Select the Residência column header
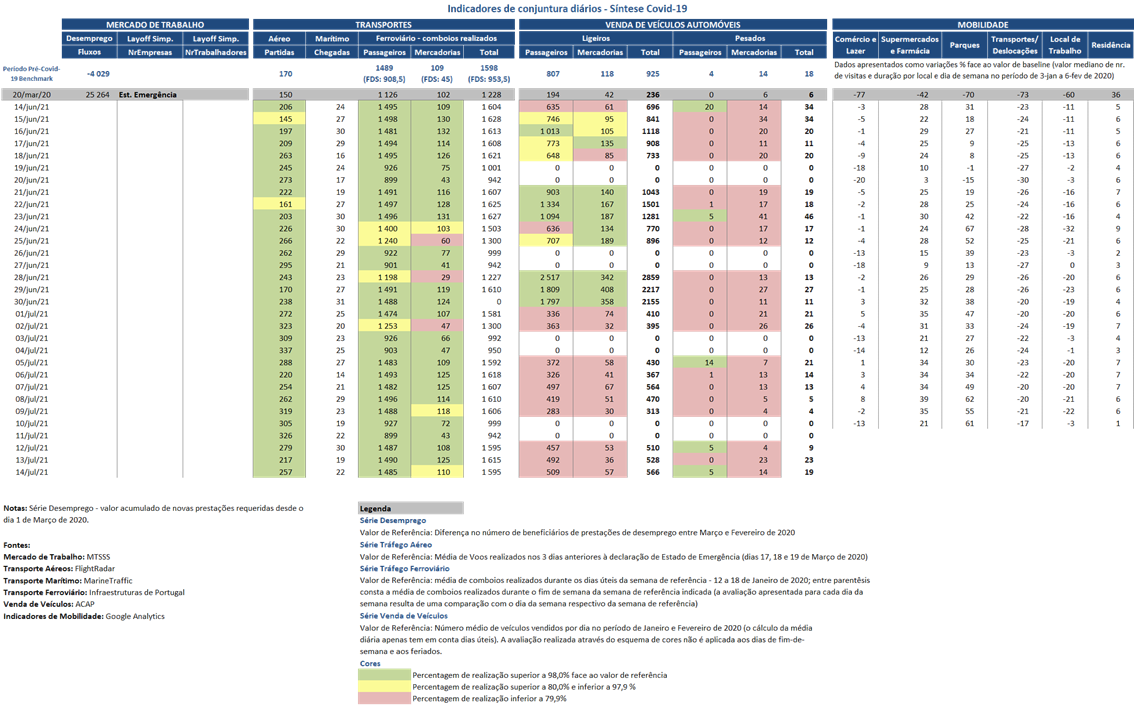 click(1110, 45)
